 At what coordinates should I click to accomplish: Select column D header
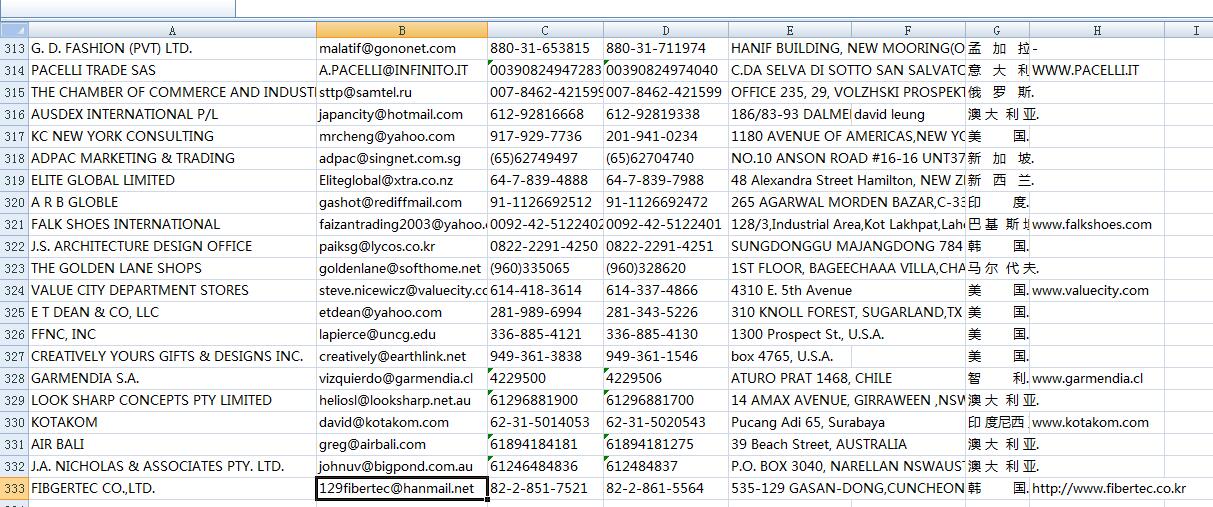pos(666,30)
